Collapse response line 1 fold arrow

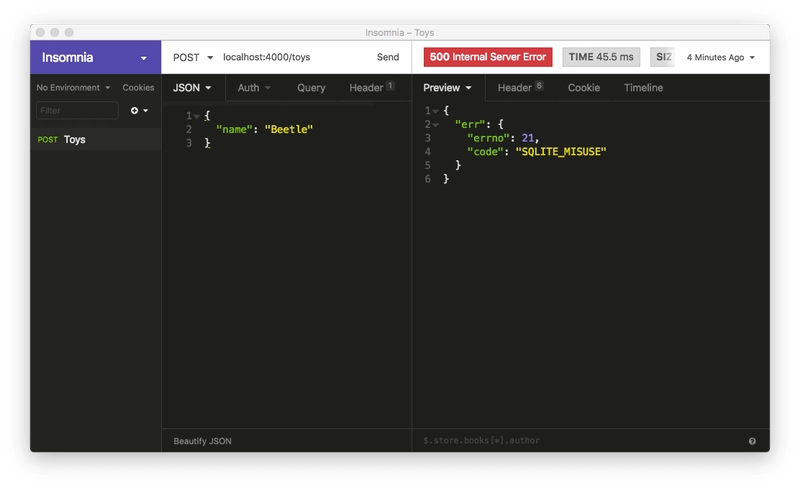pyautogui.click(x=435, y=111)
